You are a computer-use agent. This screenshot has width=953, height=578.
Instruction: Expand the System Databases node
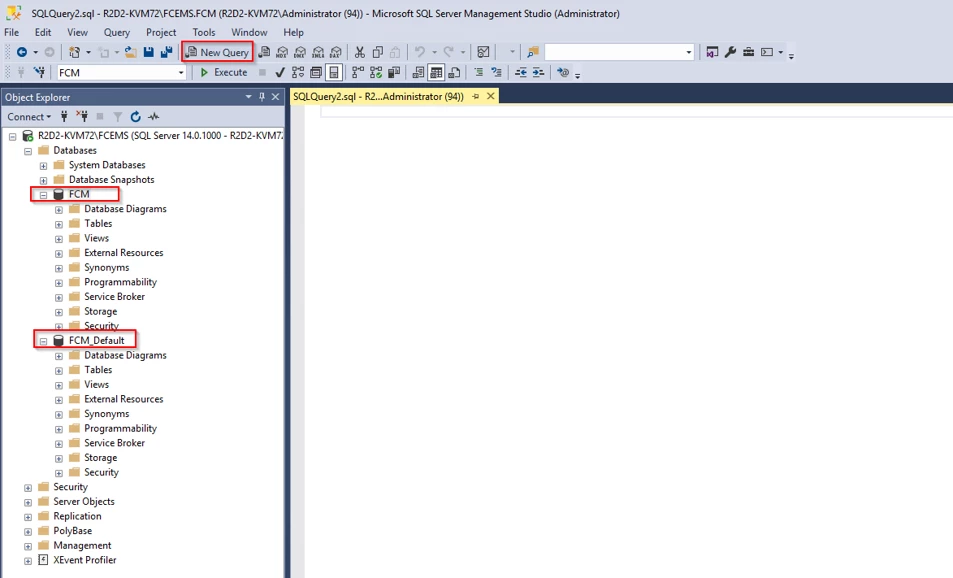click(43, 165)
